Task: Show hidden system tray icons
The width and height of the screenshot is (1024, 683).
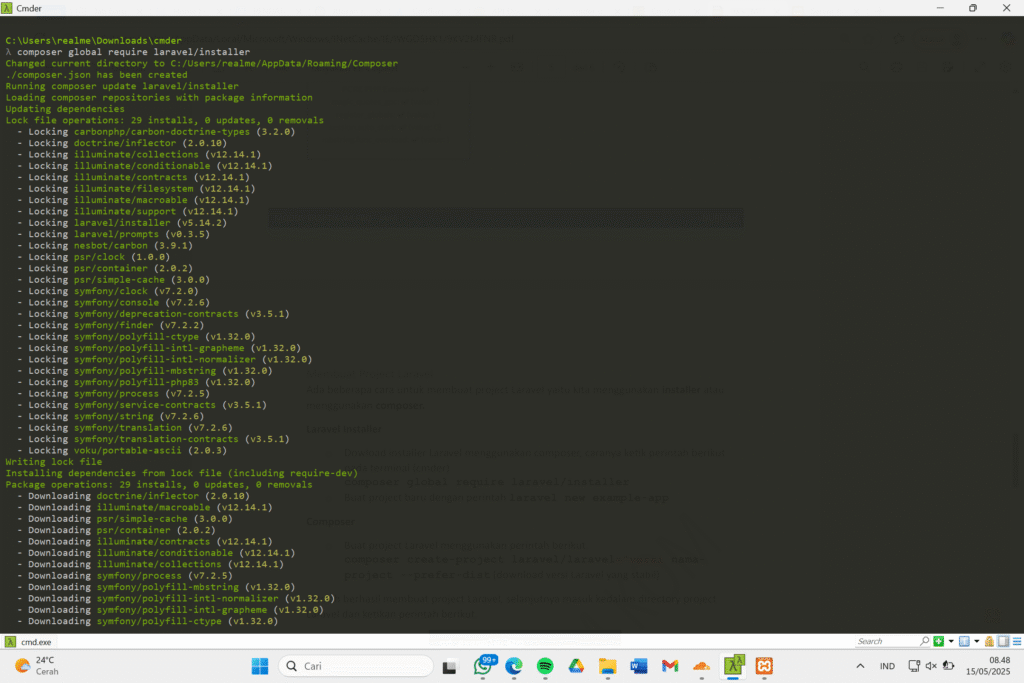Action: (860, 666)
